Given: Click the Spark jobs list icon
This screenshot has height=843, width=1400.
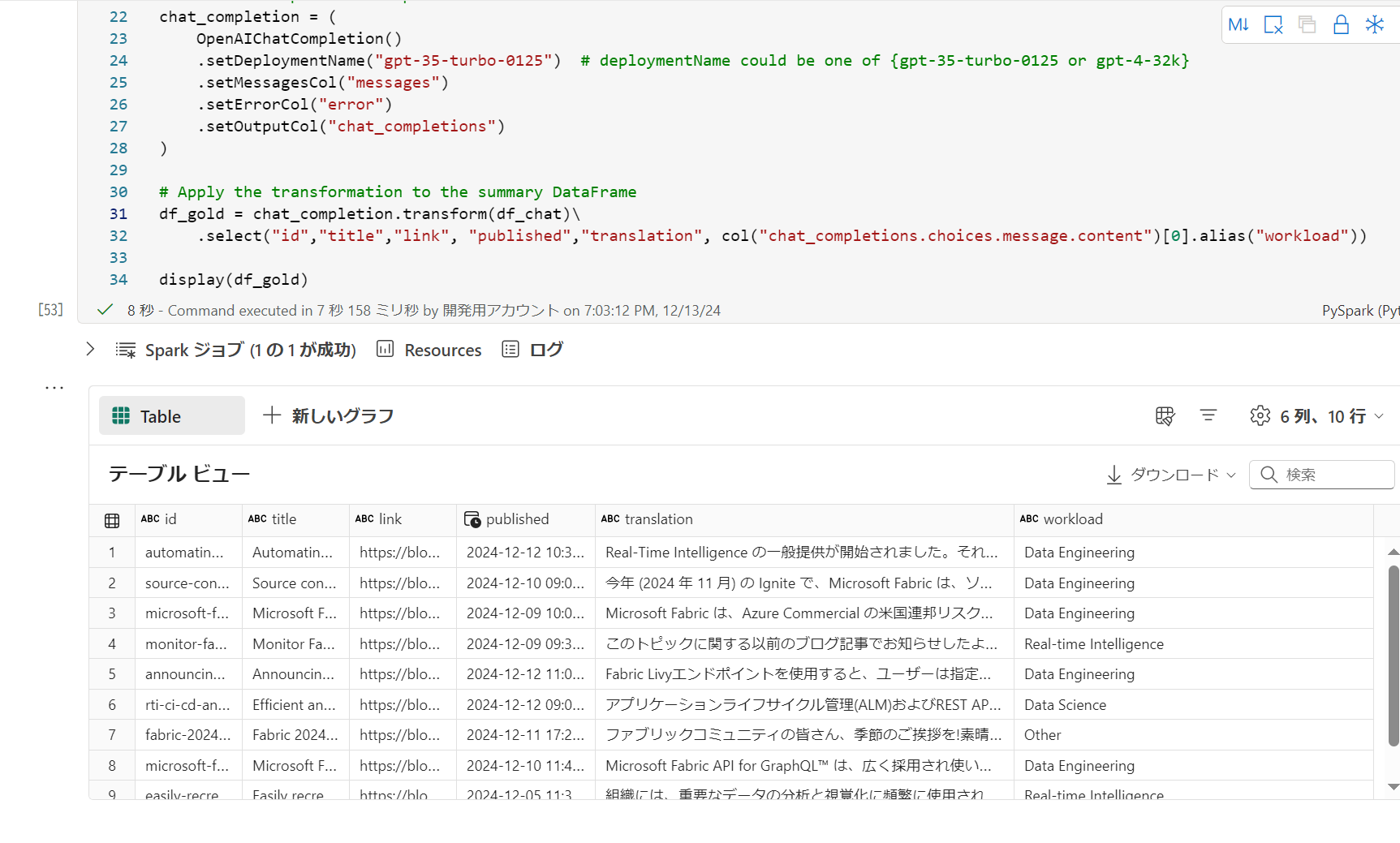Looking at the screenshot, I should click(x=126, y=350).
